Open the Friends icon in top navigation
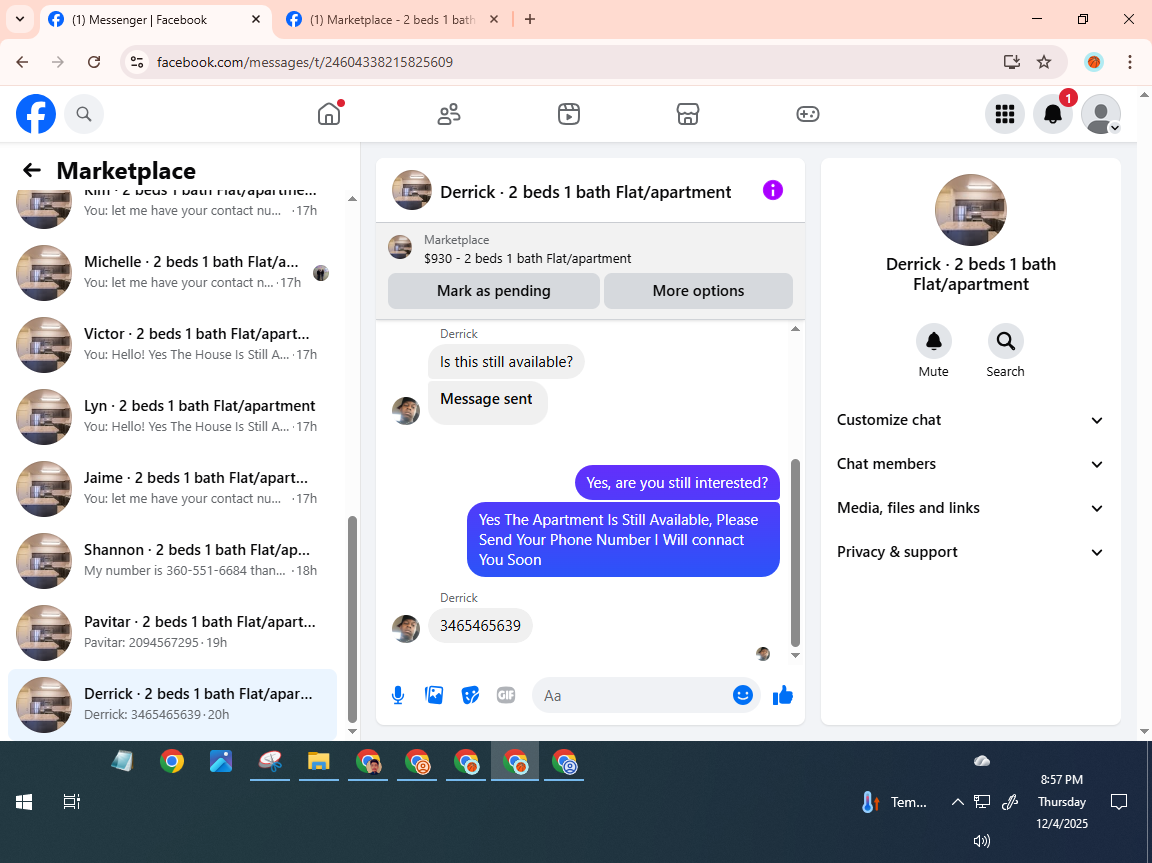 pyautogui.click(x=449, y=114)
